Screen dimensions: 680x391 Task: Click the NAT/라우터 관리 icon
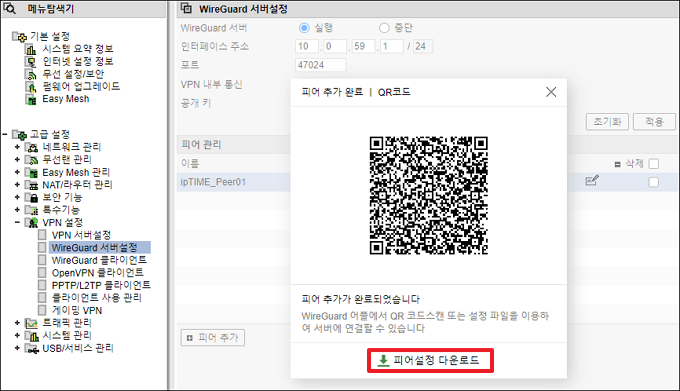coord(32,185)
